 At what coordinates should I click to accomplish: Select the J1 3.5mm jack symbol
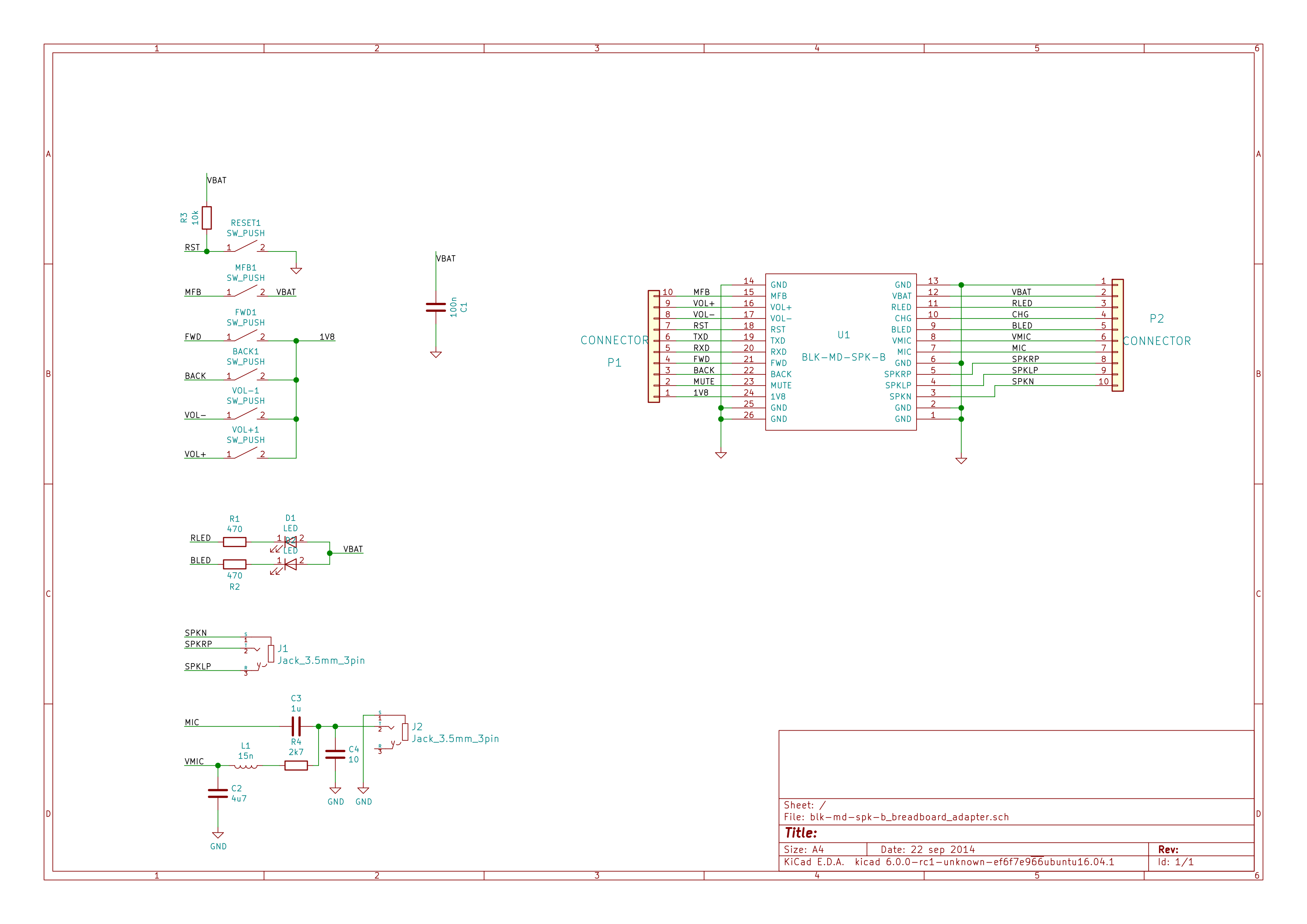pos(270,653)
